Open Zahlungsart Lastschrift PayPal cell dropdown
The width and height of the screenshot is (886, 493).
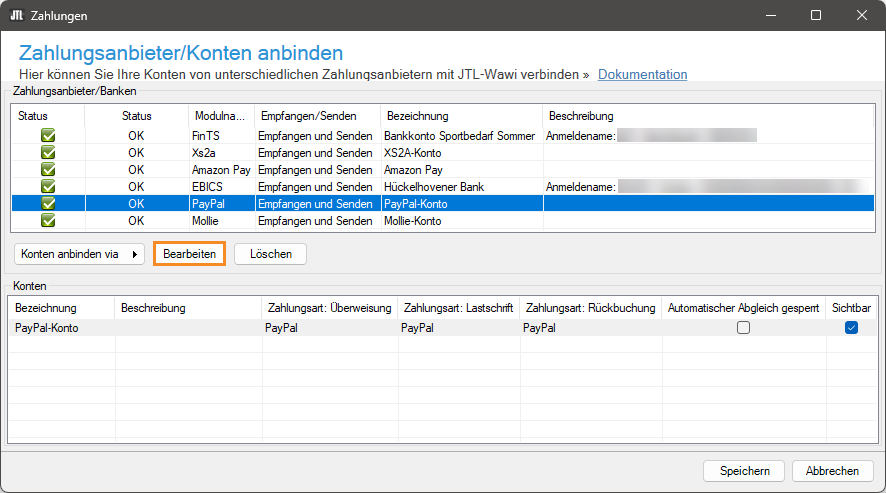(x=457, y=328)
